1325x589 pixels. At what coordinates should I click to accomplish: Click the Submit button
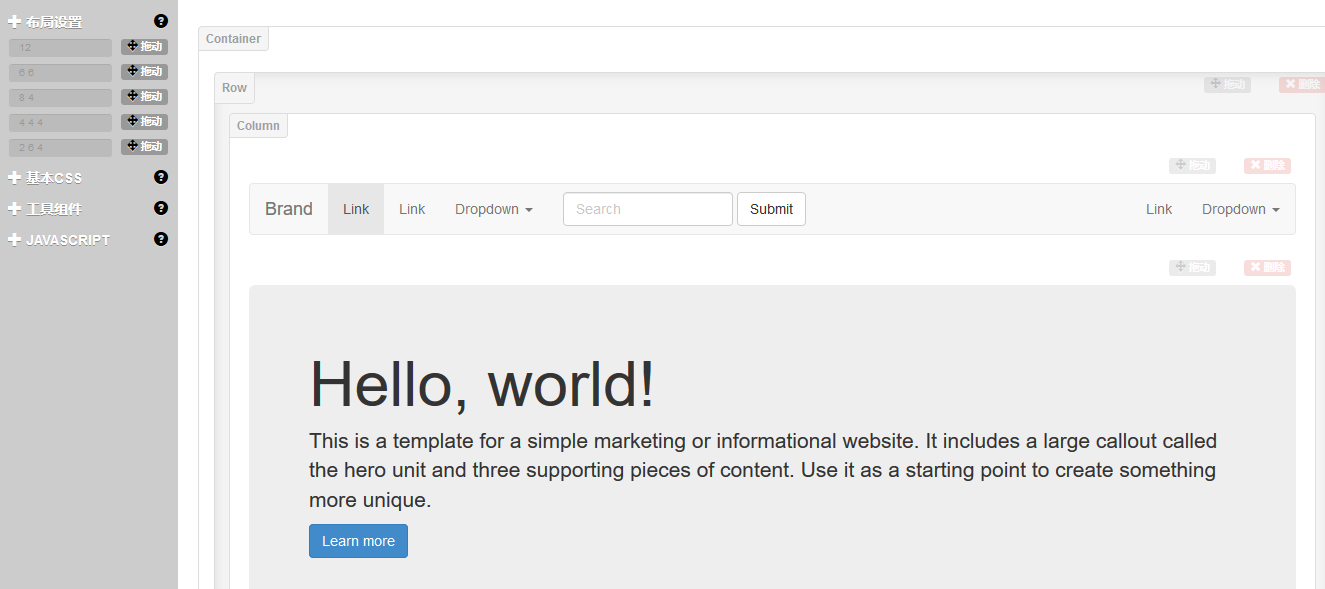pyautogui.click(x=771, y=209)
